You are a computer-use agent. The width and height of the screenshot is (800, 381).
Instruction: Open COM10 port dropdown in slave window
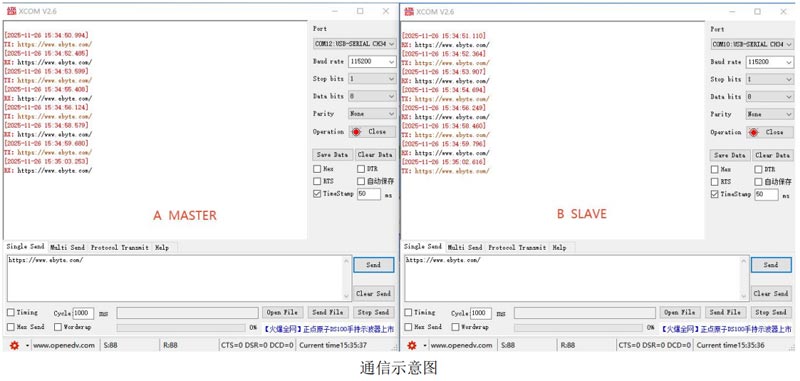(753, 45)
